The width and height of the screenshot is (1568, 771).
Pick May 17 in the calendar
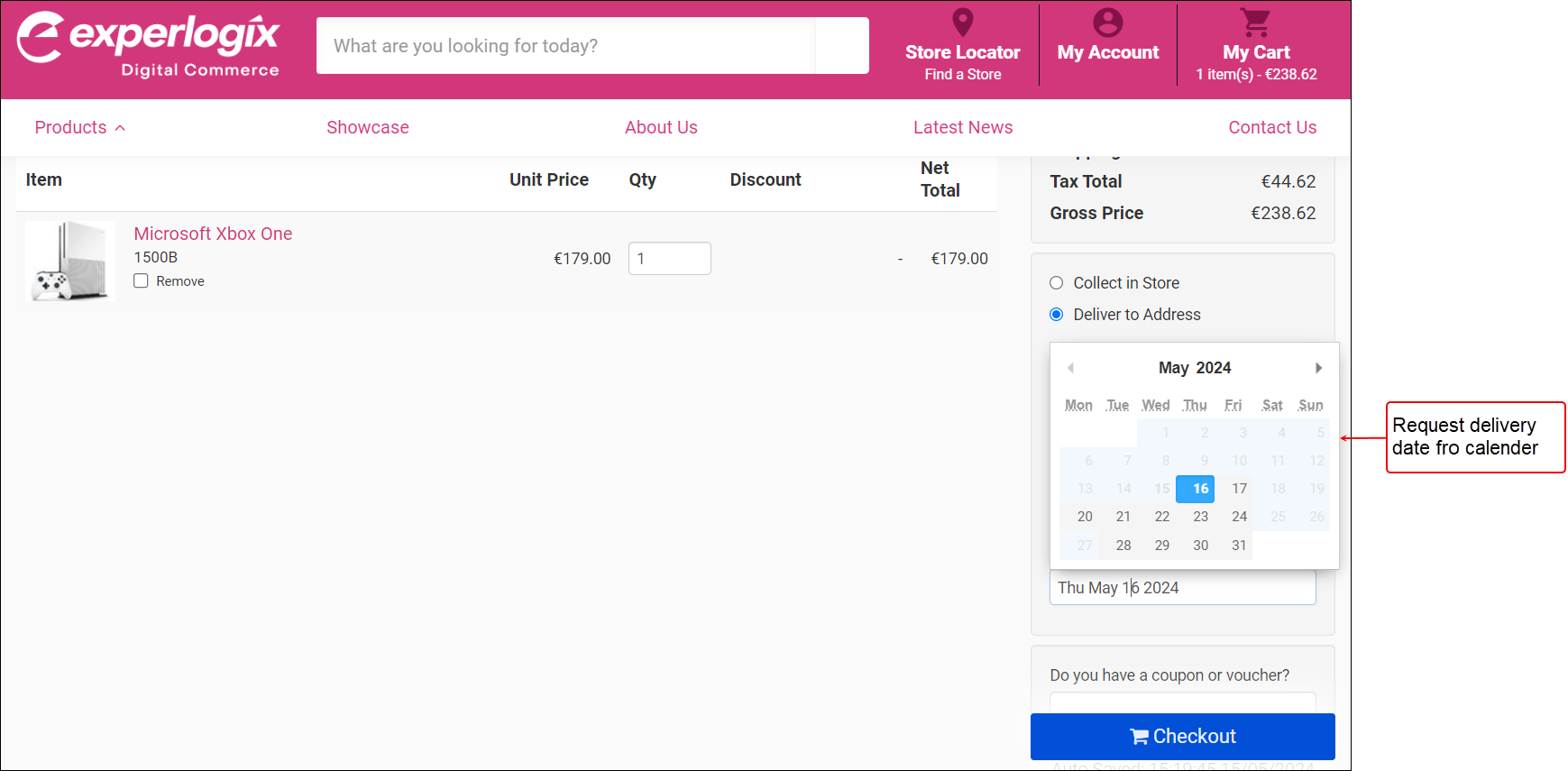pos(1239,489)
